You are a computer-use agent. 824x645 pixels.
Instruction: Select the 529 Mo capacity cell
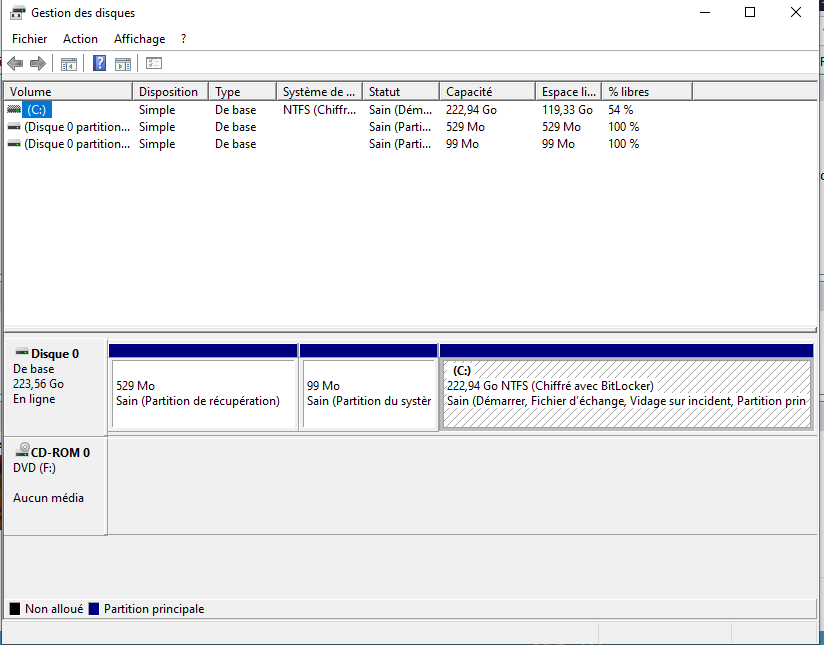pos(466,127)
